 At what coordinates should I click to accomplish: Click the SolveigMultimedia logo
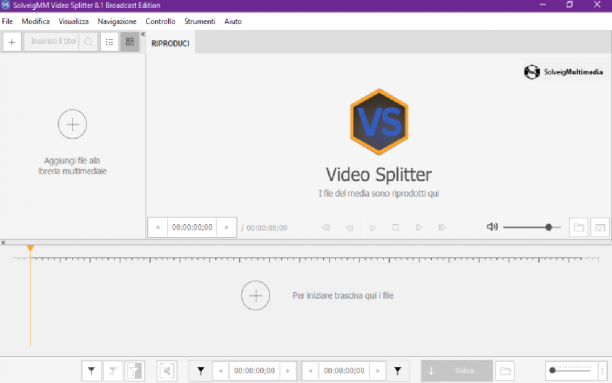pyautogui.click(x=563, y=72)
